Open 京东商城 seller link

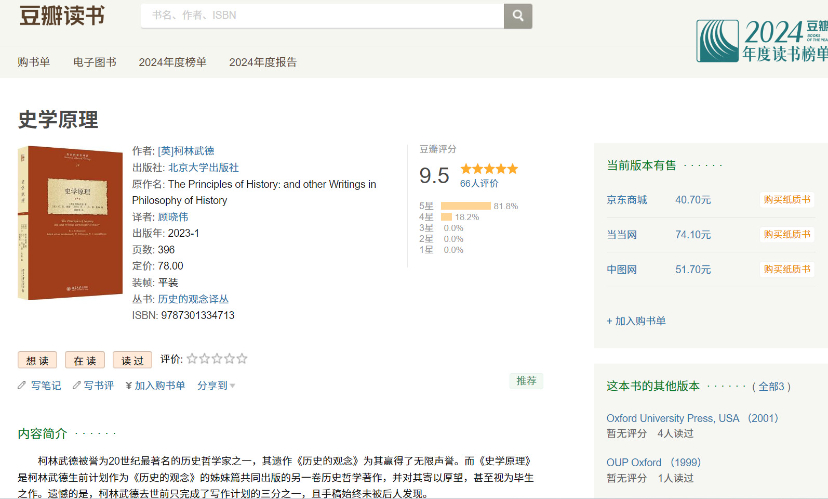click(x=627, y=200)
